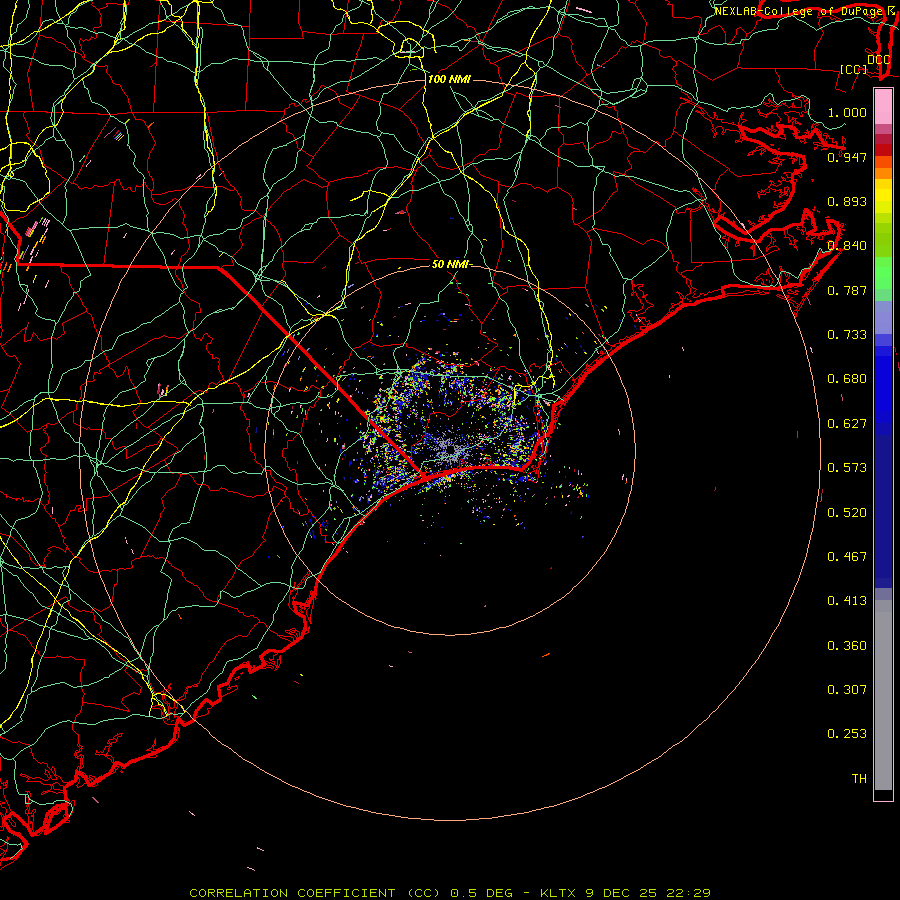
Task: Click the 0.680 scale label
Action: (x=847, y=379)
